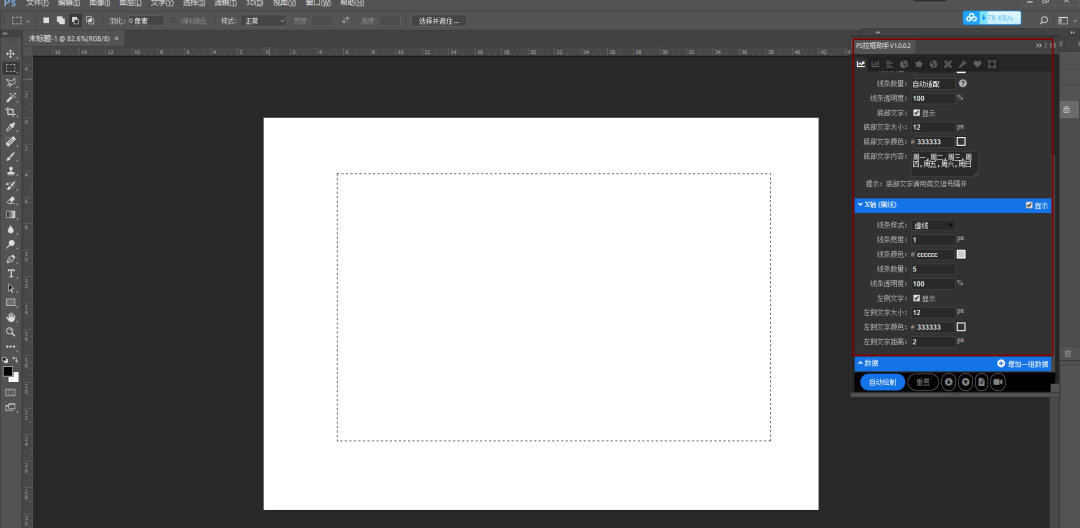Screen dimensions: 1080x528
Task: Open the Edit Toolbar three-dots menu
Action: 11,346
